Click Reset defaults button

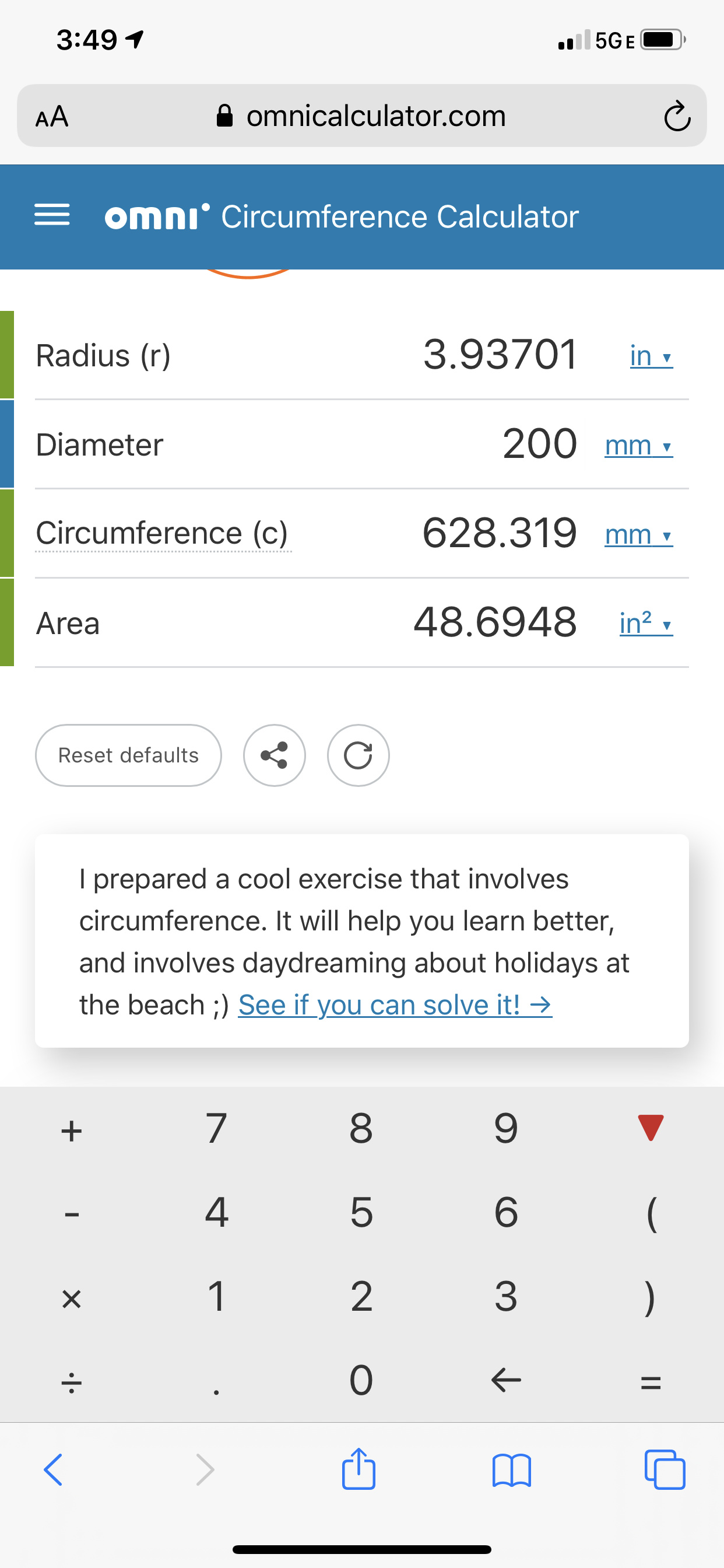tap(128, 755)
